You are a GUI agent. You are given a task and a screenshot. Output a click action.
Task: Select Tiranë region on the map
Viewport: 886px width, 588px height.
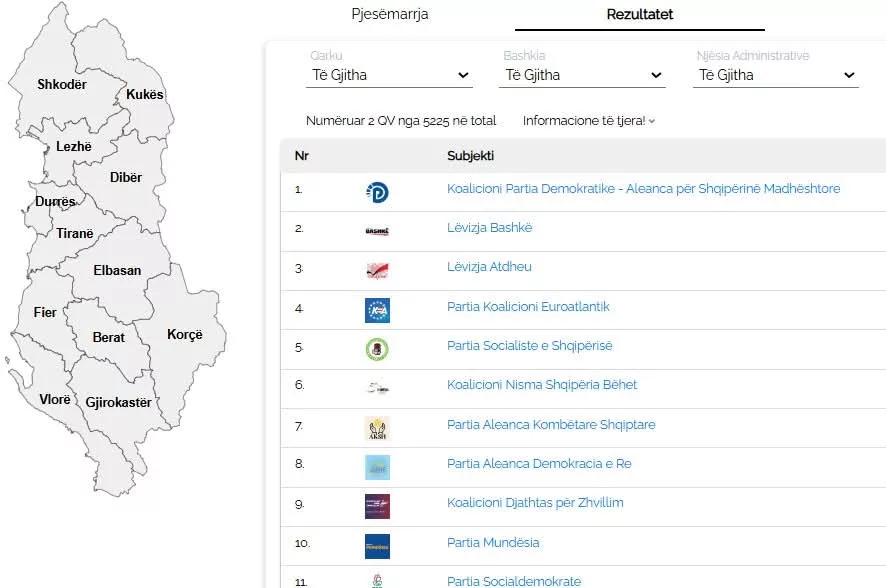tap(75, 234)
